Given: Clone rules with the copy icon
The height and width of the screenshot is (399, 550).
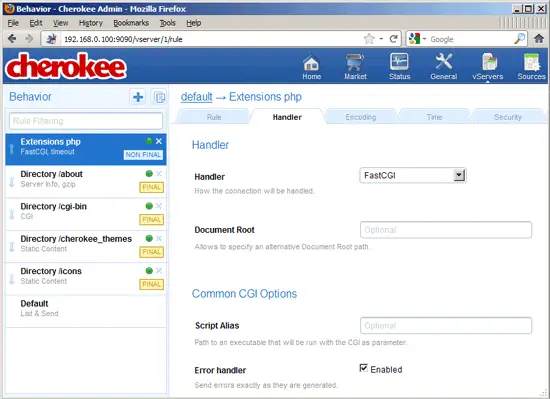Looking at the screenshot, I should 159,97.
